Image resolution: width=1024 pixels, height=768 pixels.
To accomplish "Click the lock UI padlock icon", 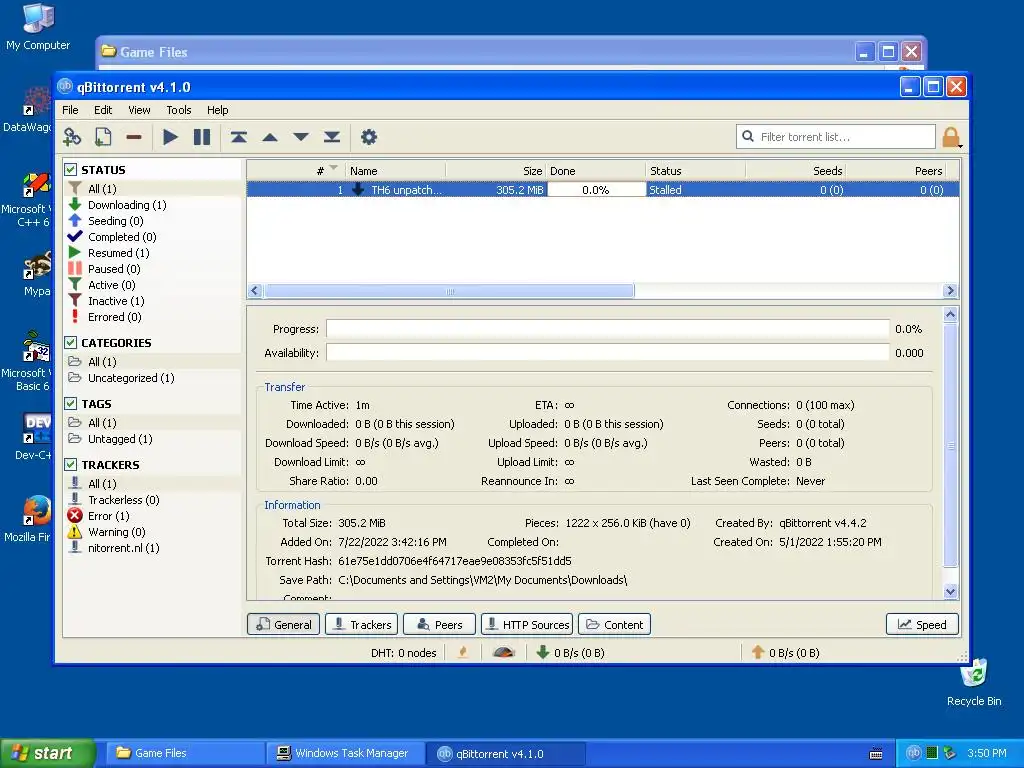I will pos(951,138).
